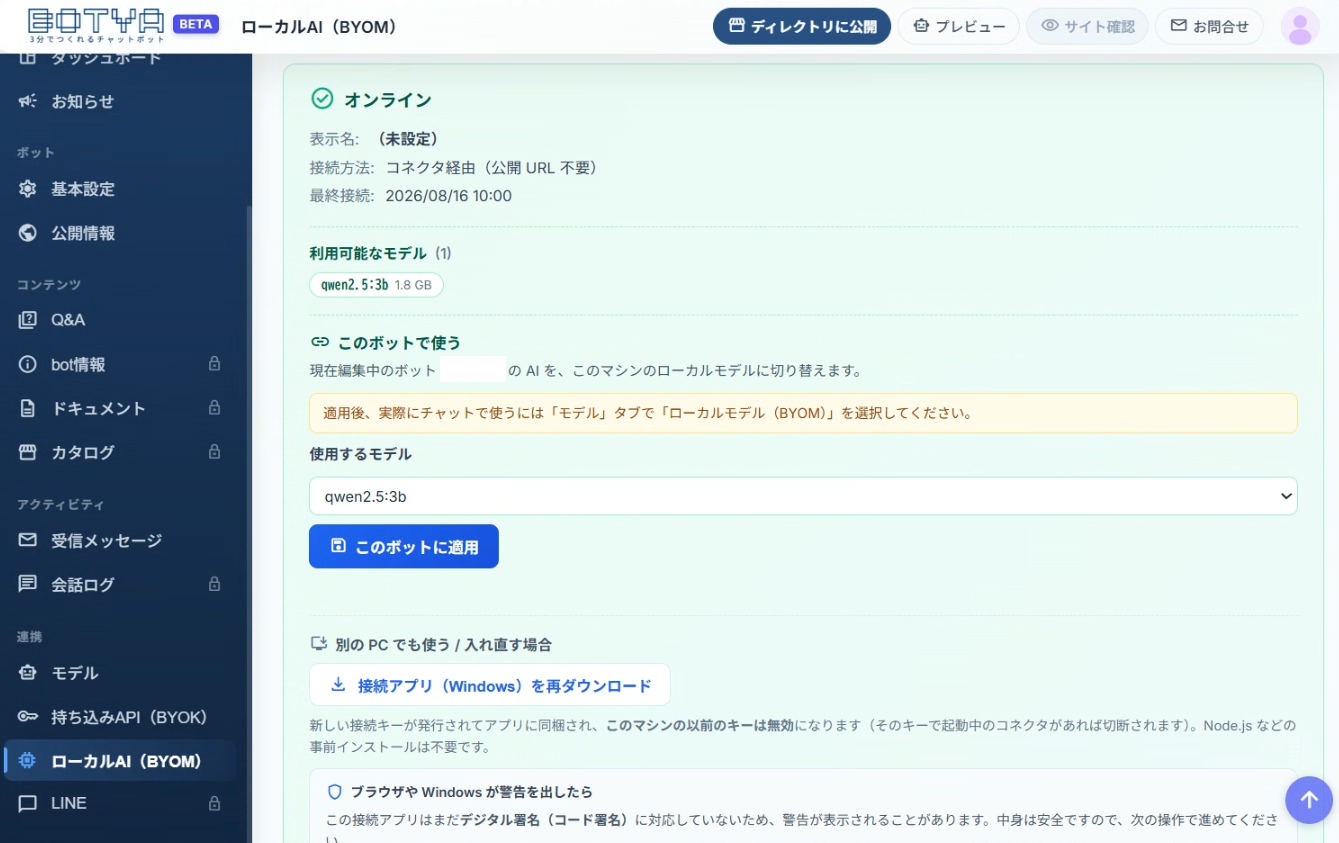Image resolution: width=1339 pixels, height=843 pixels.
Task: Click このボットに適用 button
Action: (404, 546)
